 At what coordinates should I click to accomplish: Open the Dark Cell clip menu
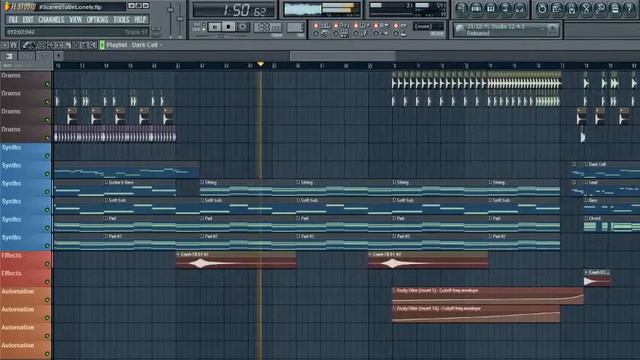pyautogui.click(x=586, y=164)
